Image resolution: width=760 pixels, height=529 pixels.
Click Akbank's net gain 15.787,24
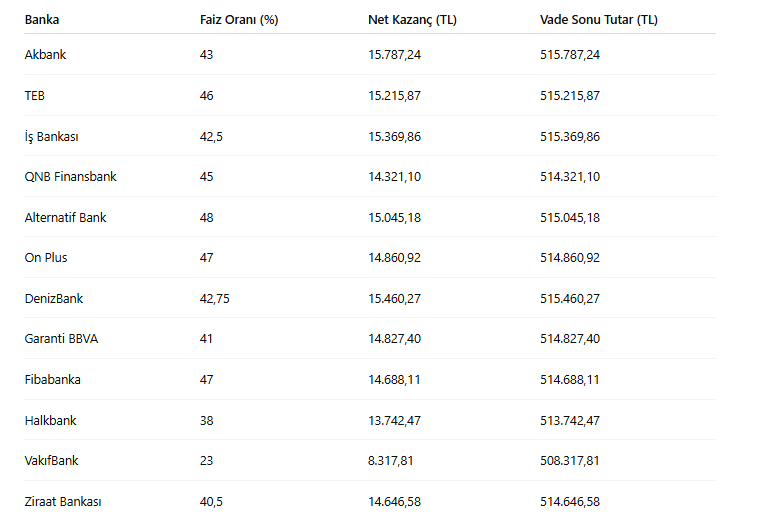point(394,55)
